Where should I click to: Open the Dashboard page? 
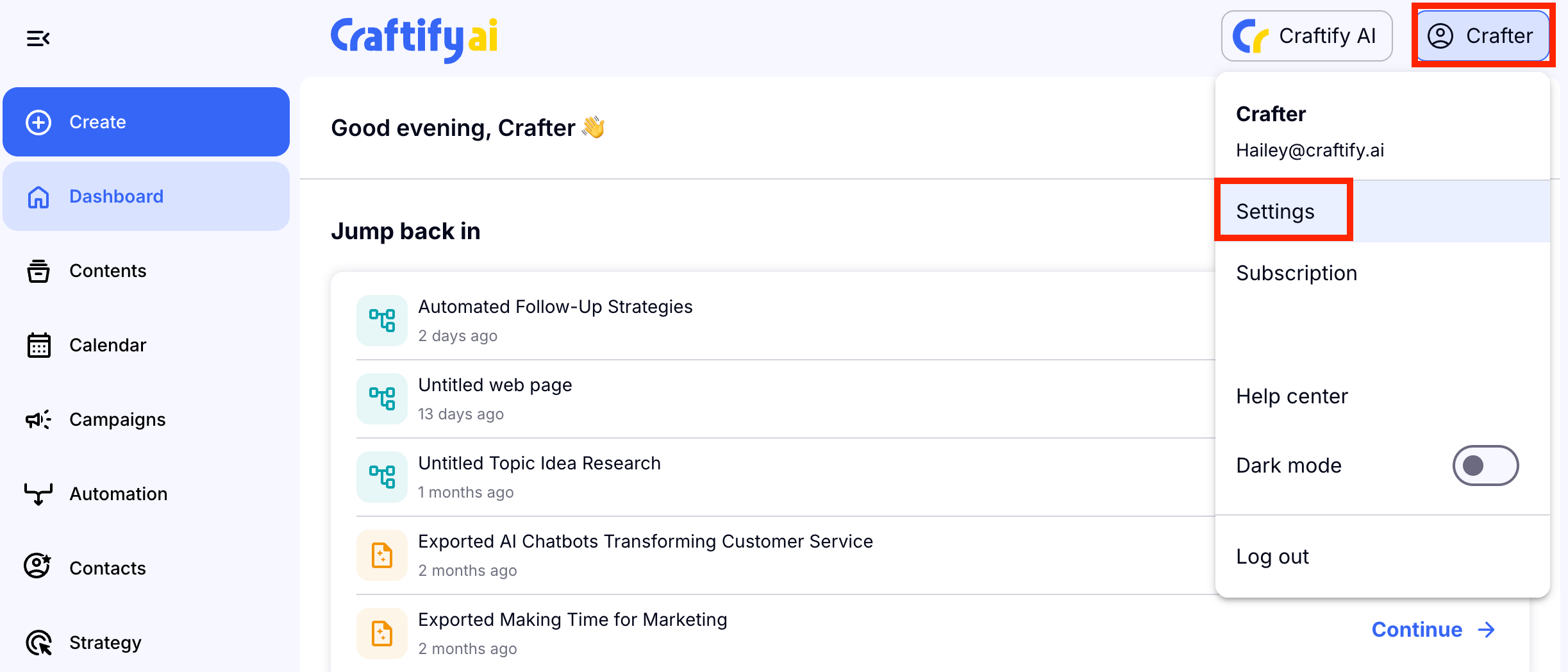tap(116, 196)
